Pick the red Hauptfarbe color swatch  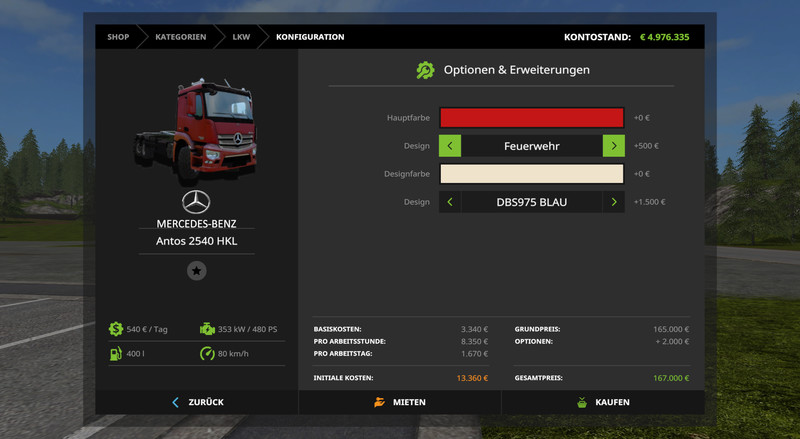[531, 118]
